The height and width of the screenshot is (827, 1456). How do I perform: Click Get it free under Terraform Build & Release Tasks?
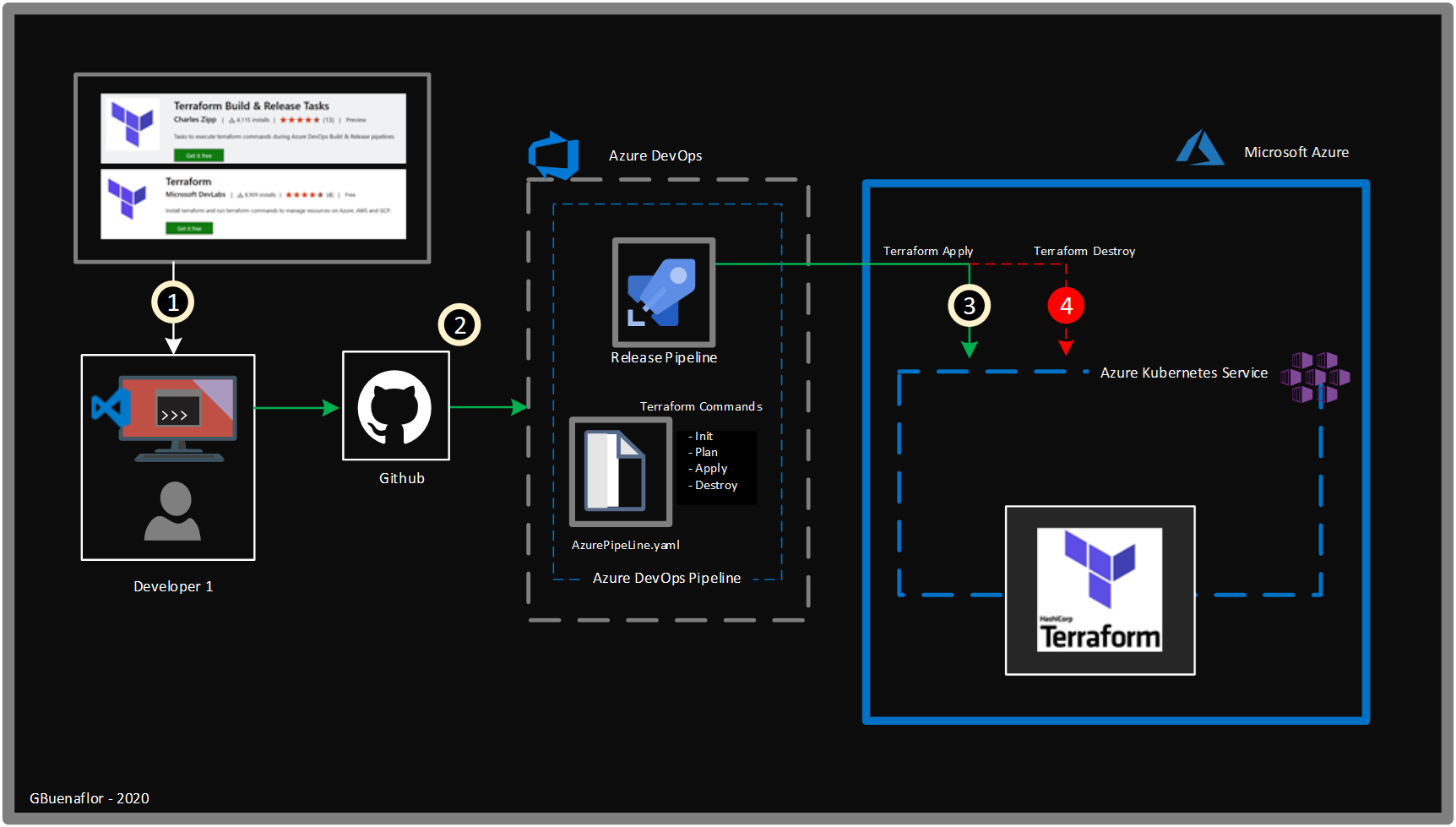point(199,155)
